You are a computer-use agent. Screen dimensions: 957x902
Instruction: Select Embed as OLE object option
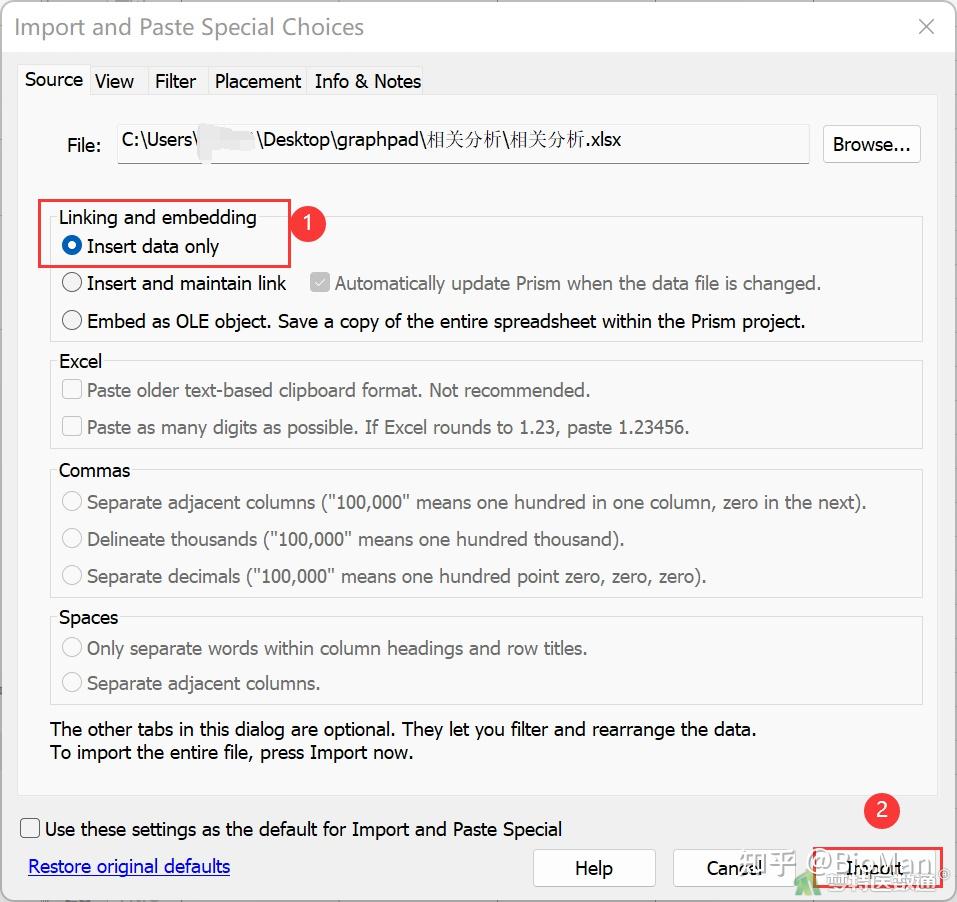point(72,321)
